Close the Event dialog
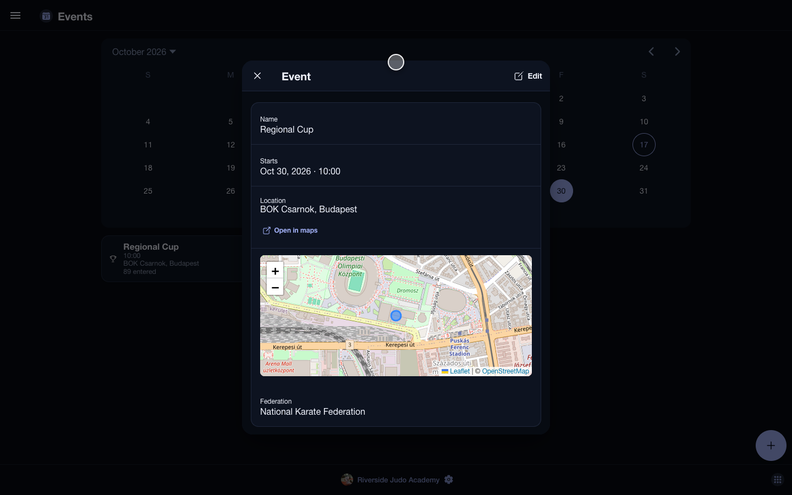Screen dimensions: 792x495 [x=257, y=76]
